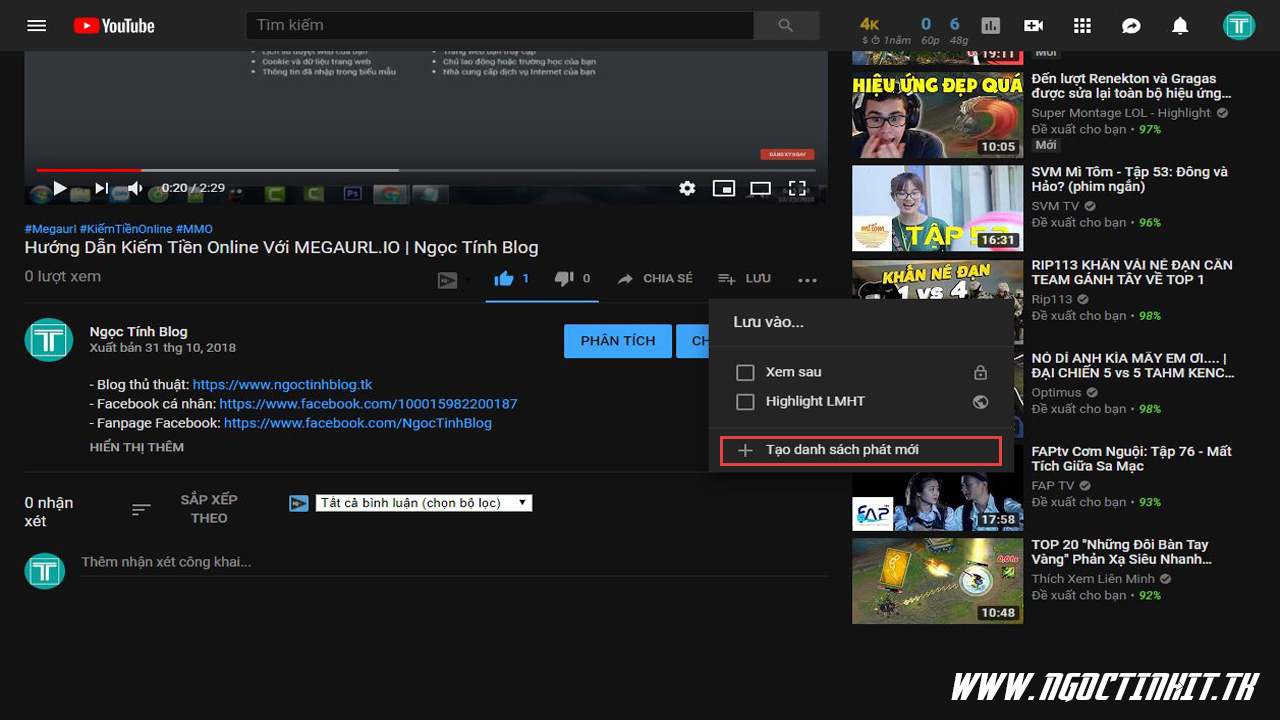
Task: Open the three-dot more actions menu
Action: (808, 280)
